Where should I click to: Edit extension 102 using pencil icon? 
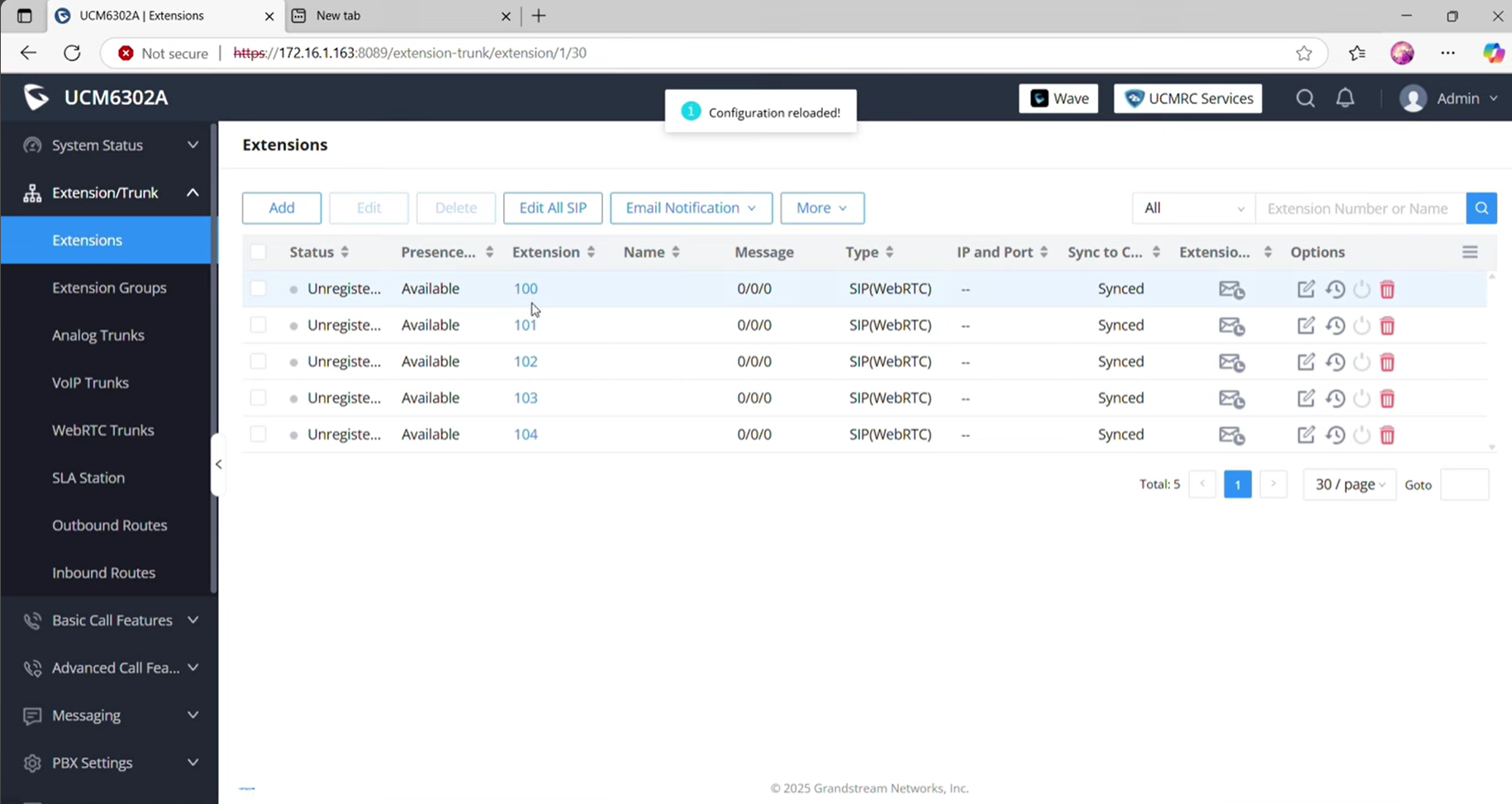point(1305,361)
